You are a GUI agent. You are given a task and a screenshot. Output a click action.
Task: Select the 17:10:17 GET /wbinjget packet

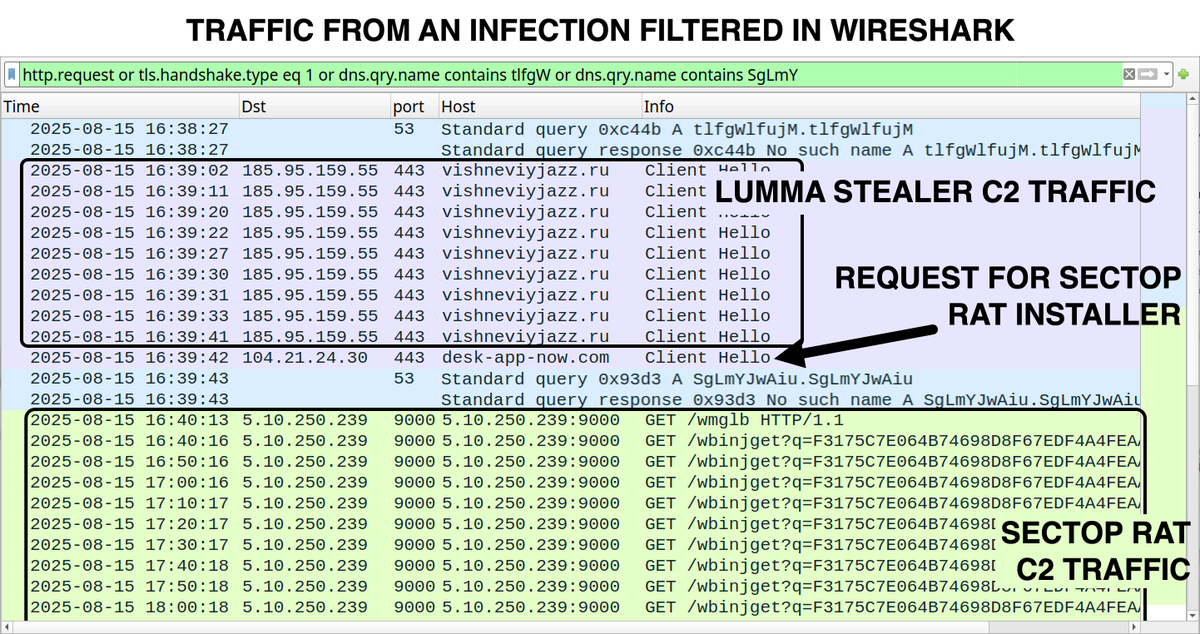570,503
